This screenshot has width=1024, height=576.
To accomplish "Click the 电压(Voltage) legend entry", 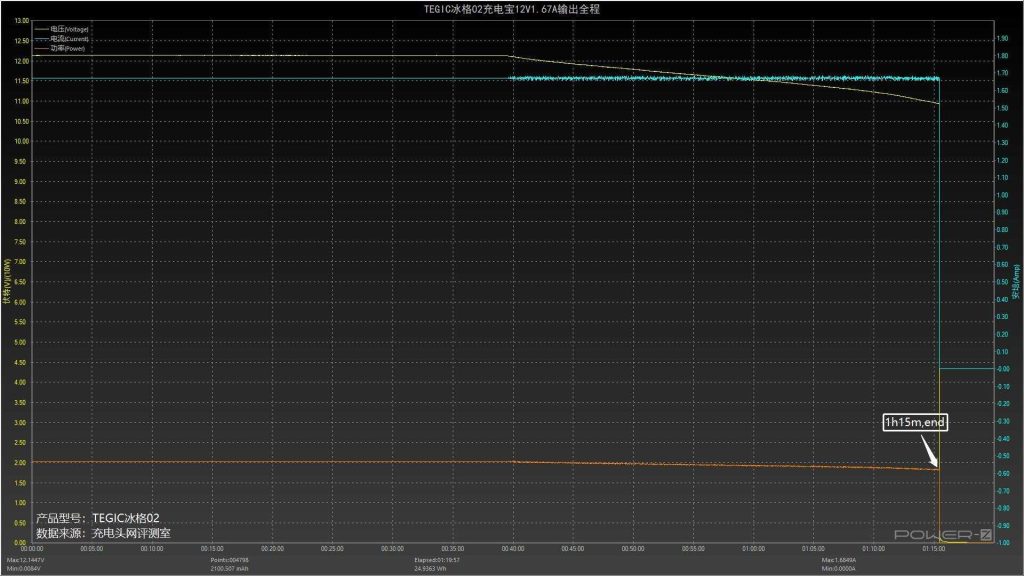I will (x=62, y=29).
